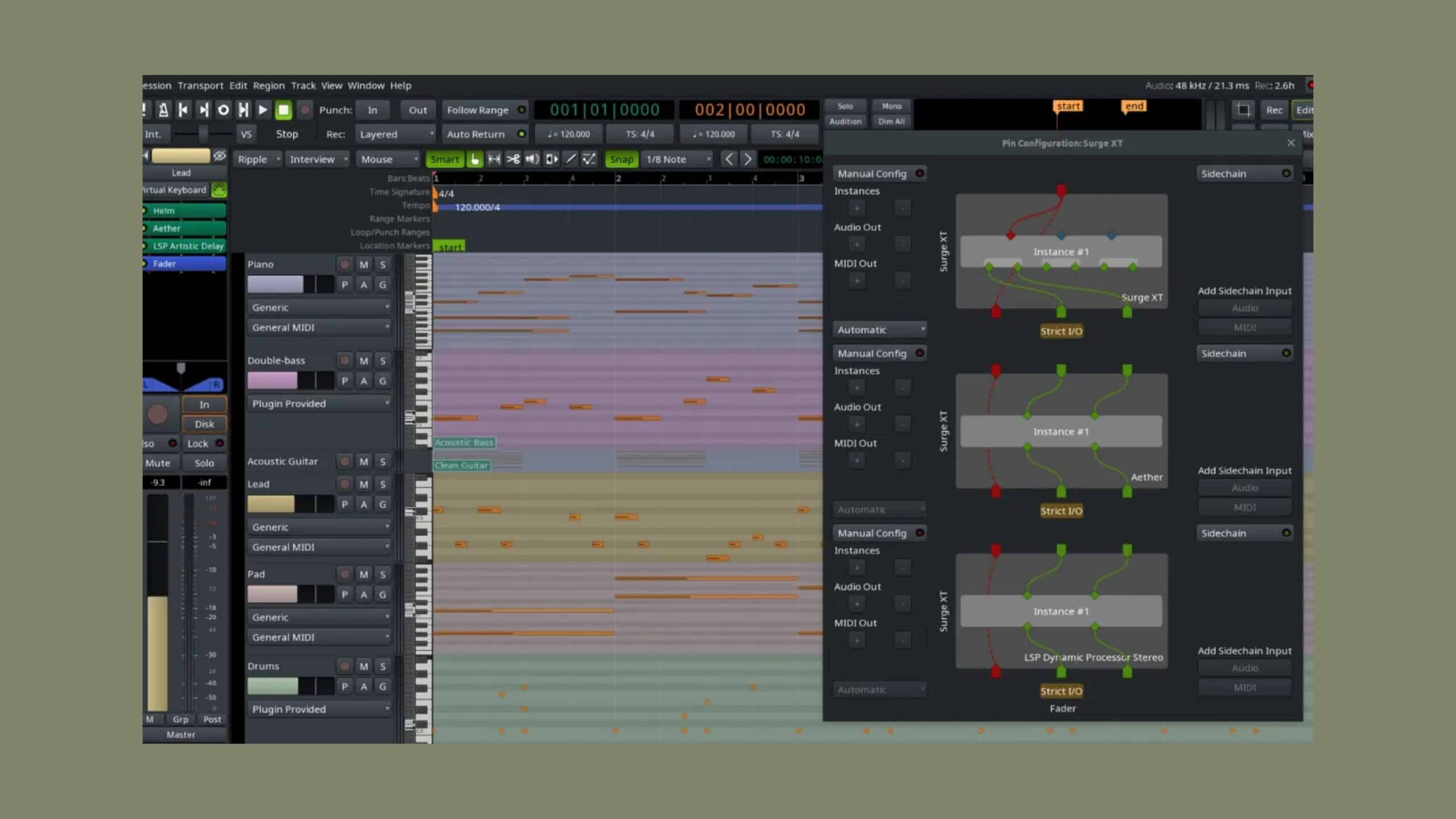This screenshot has height=819, width=1456.
Task: Click the Solo button in the monitor section
Action: pos(845,106)
